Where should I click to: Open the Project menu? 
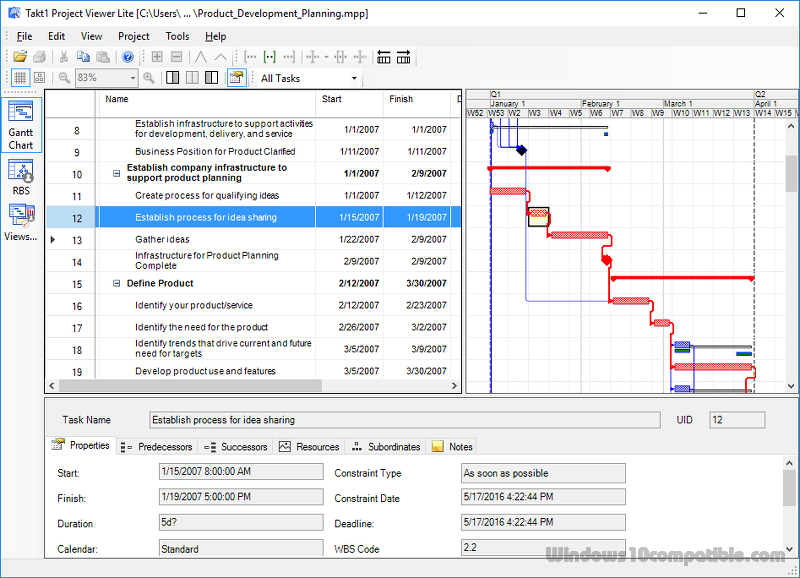[133, 36]
